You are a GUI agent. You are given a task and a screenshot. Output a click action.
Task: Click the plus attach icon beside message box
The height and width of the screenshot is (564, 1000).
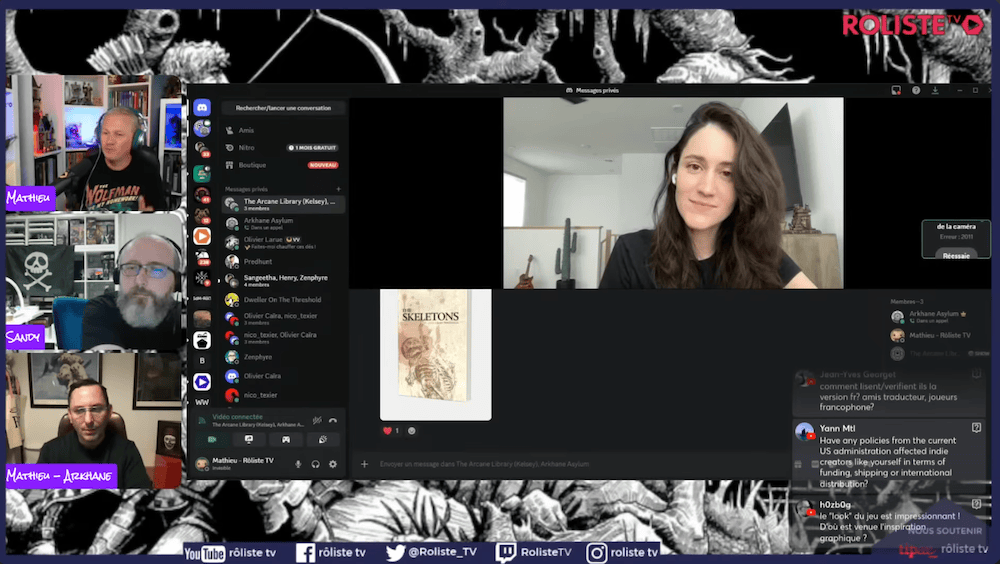click(x=364, y=464)
